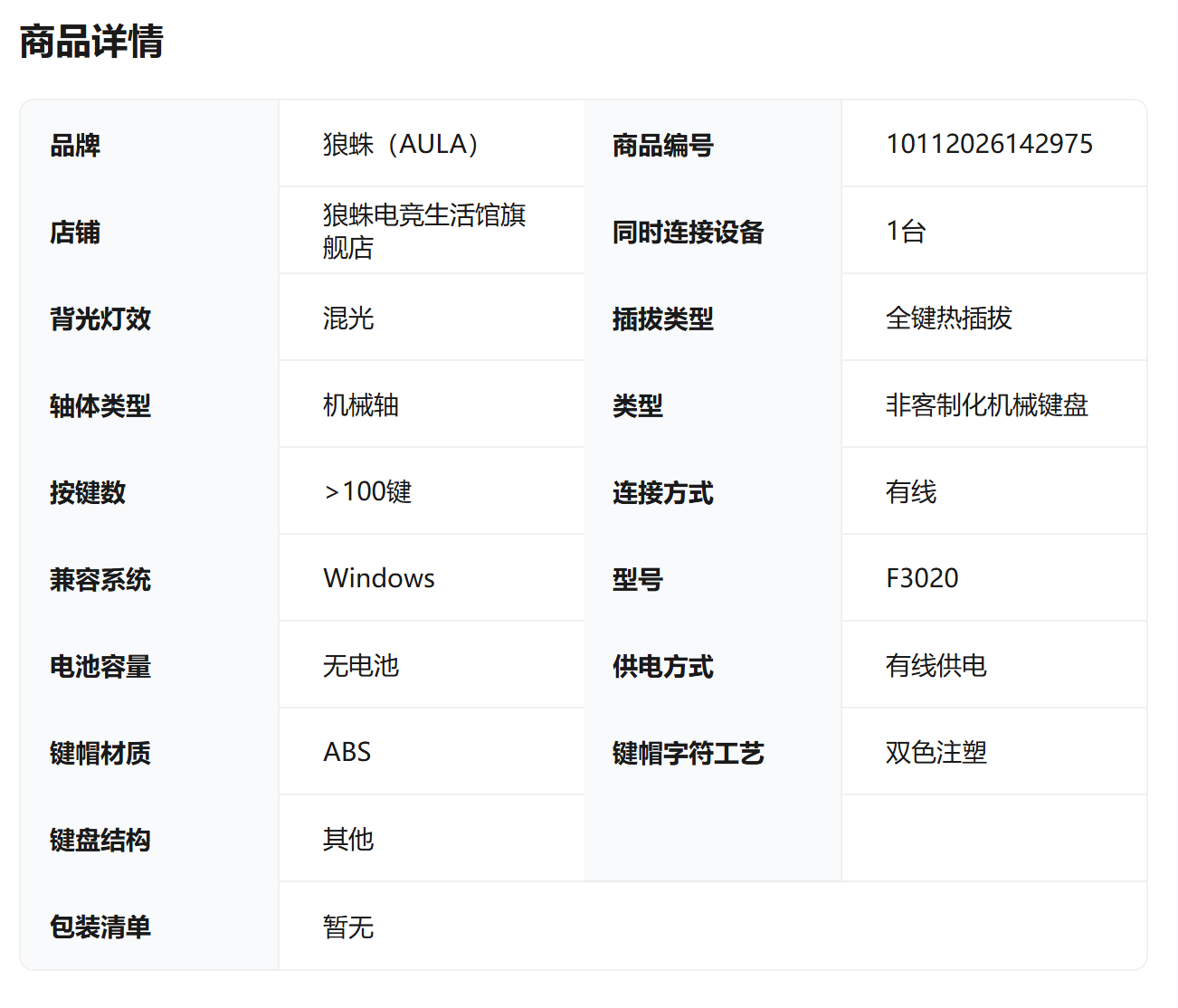Click the keycap material value ABS
The width and height of the screenshot is (1178, 1008).
347,752
